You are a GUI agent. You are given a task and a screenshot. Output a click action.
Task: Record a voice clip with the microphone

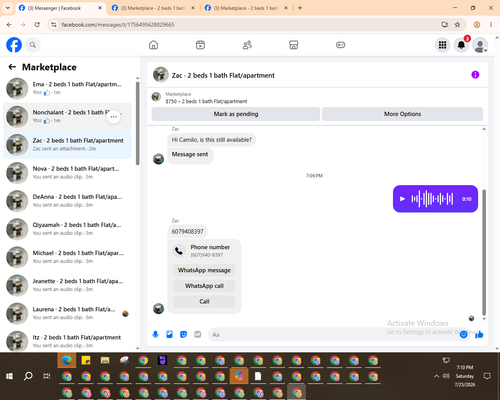155,334
